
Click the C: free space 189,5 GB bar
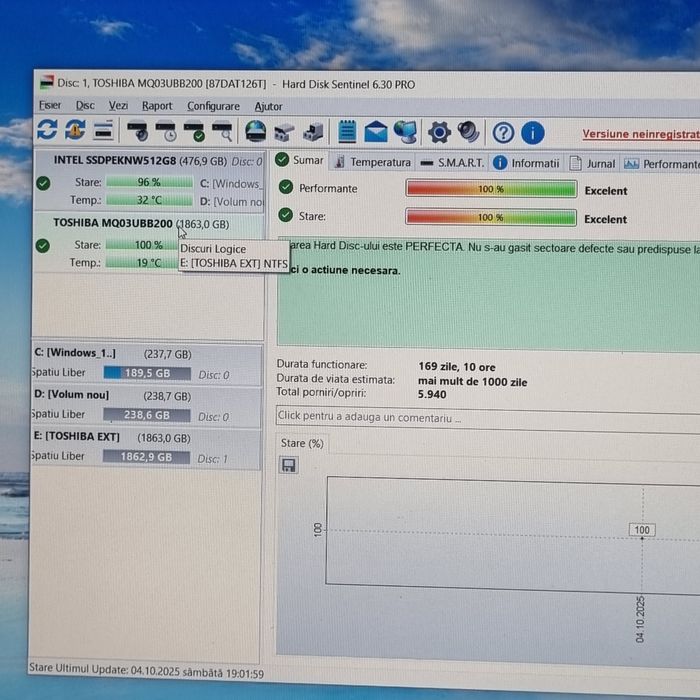click(147, 373)
